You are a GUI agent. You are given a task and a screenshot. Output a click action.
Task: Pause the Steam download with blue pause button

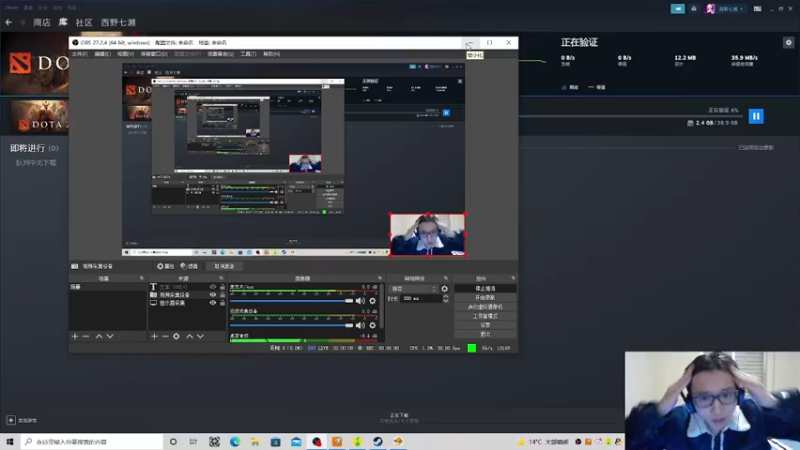756,116
